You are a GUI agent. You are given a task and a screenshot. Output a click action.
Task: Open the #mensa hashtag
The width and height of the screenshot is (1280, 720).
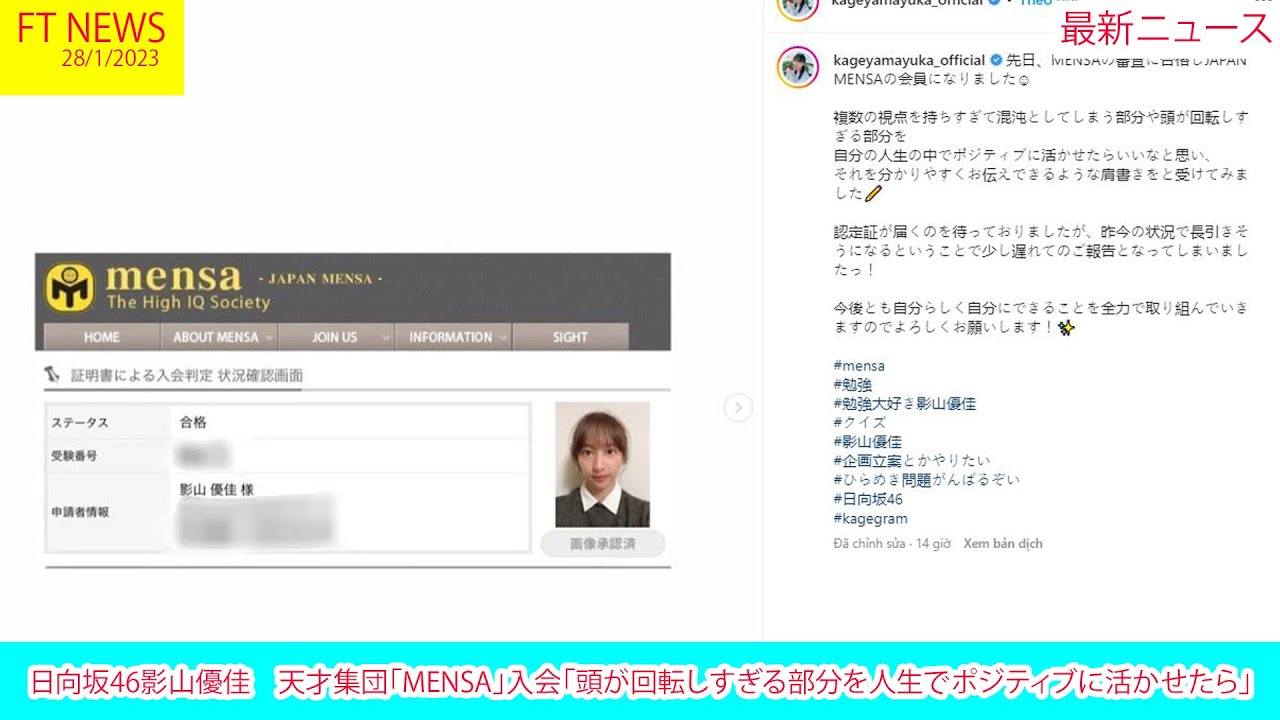(x=859, y=366)
